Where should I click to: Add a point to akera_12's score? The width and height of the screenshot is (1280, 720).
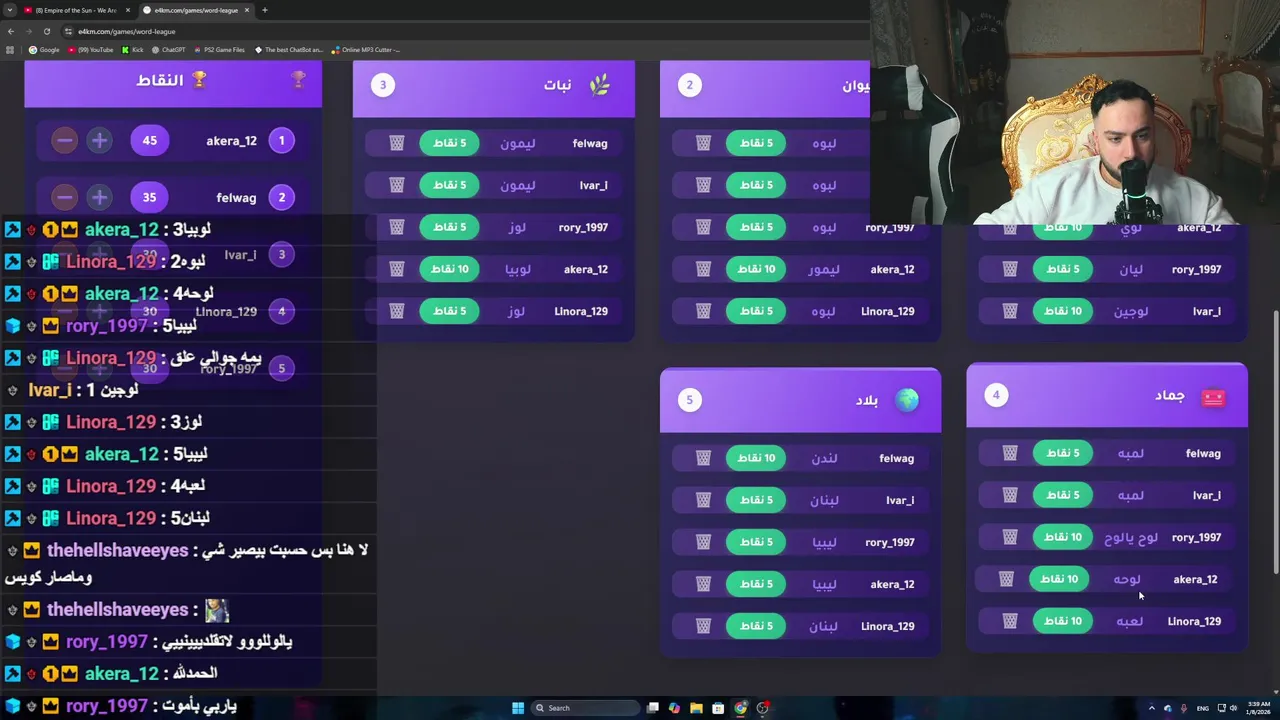click(99, 141)
